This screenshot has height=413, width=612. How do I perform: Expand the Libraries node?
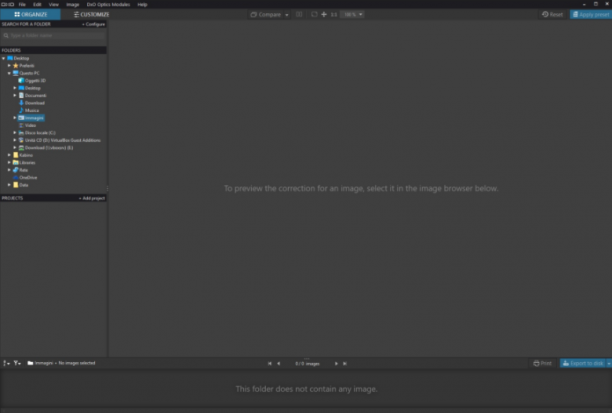(9, 162)
